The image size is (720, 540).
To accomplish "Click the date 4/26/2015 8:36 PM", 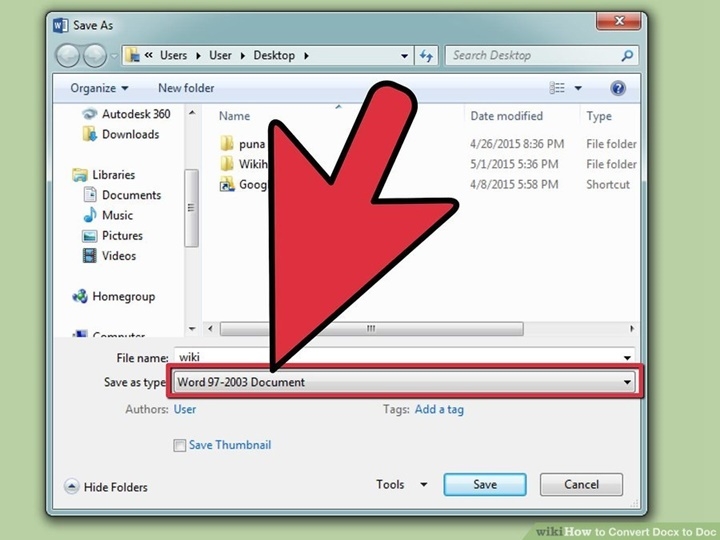I will (x=517, y=144).
